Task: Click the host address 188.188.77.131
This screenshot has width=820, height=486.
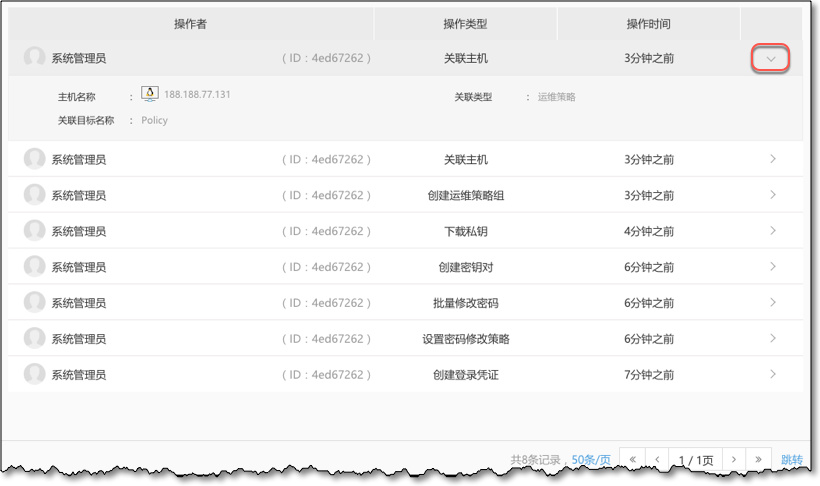Action: tap(197, 95)
